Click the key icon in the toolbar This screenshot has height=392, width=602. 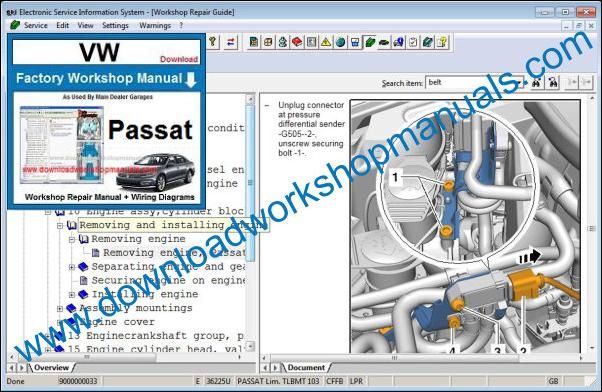pos(213,42)
